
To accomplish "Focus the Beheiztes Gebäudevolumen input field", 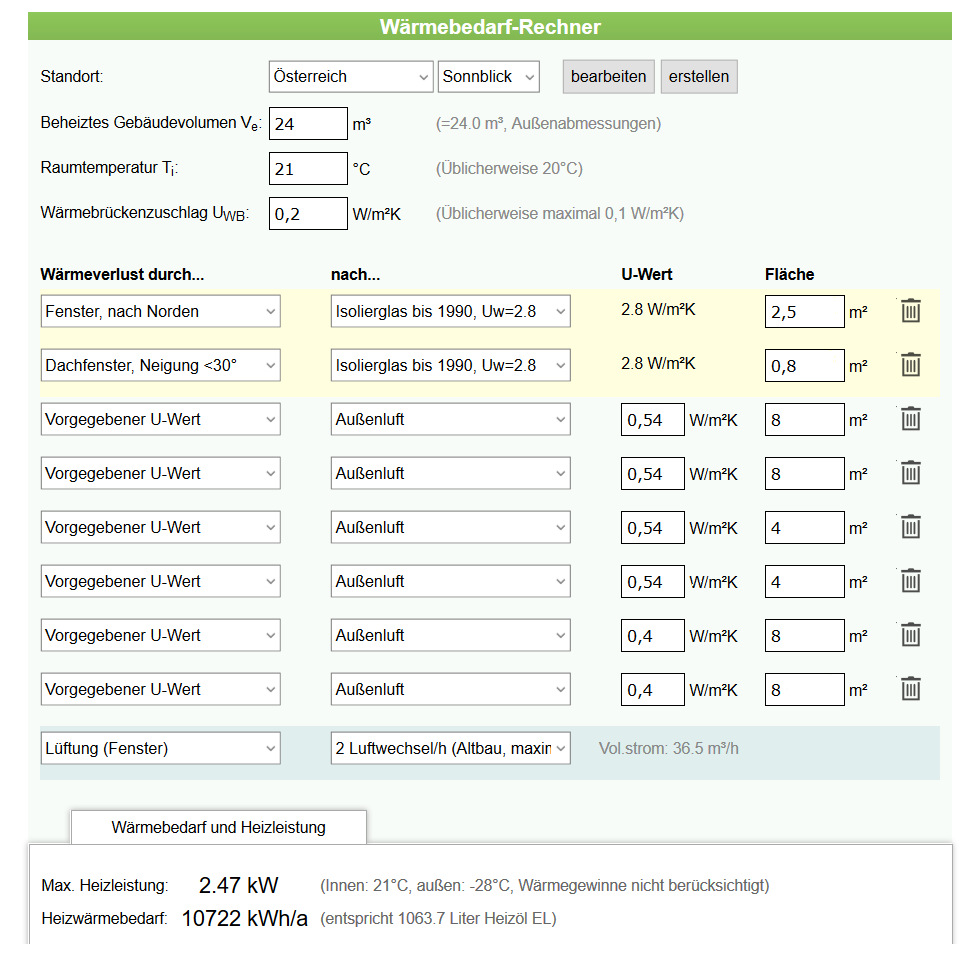I will [x=308, y=123].
